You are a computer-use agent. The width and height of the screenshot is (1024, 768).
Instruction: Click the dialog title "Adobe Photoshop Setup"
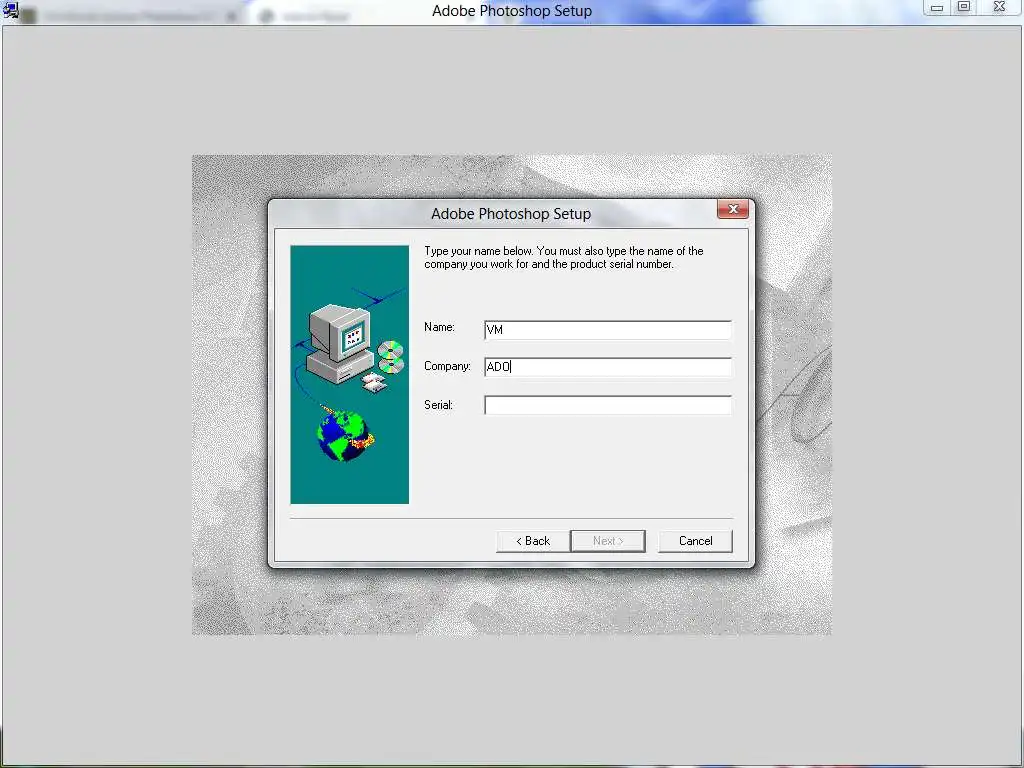[511, 214]
